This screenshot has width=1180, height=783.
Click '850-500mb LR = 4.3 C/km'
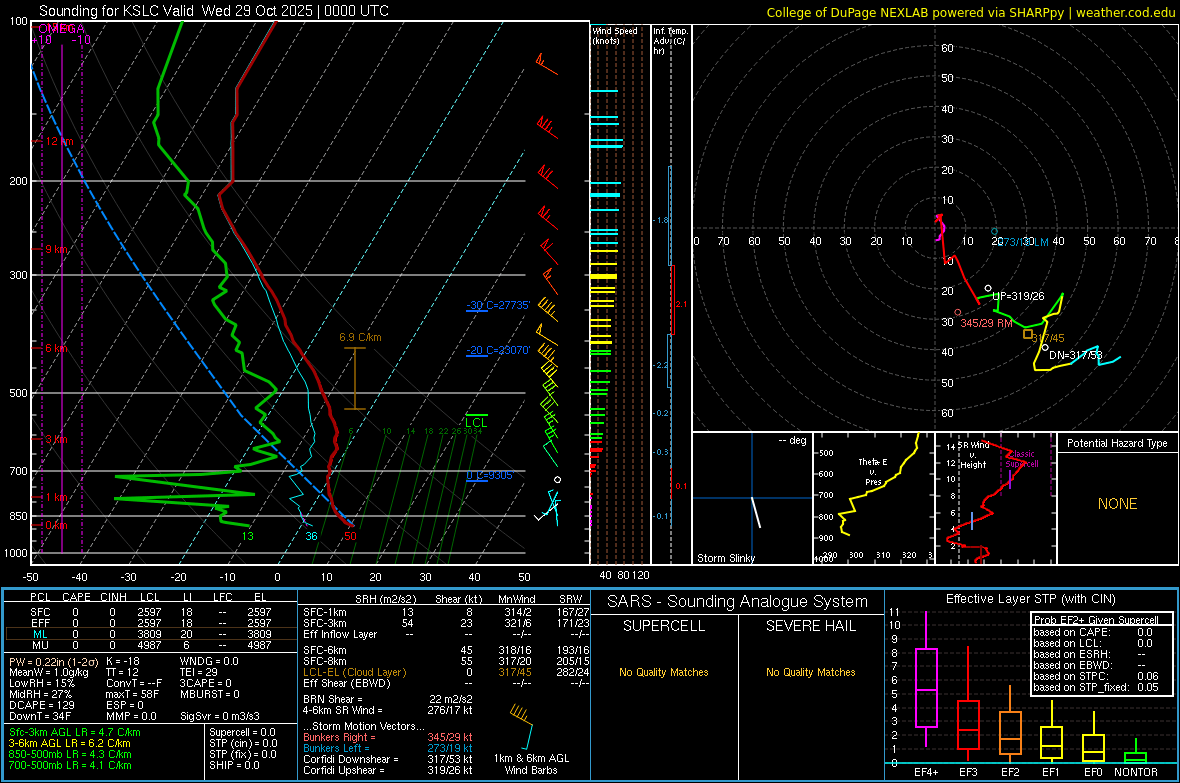pyautogui.click(x=70, y=754)
